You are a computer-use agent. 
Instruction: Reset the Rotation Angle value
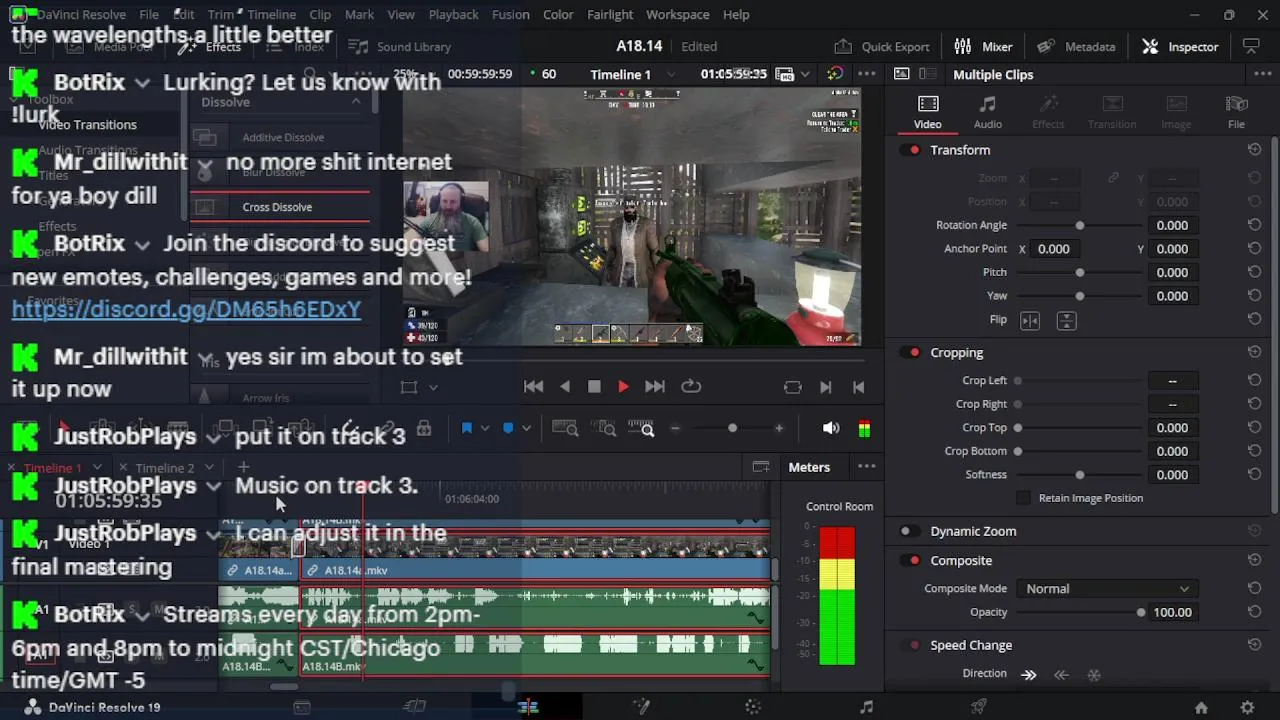click(1254, 225)
